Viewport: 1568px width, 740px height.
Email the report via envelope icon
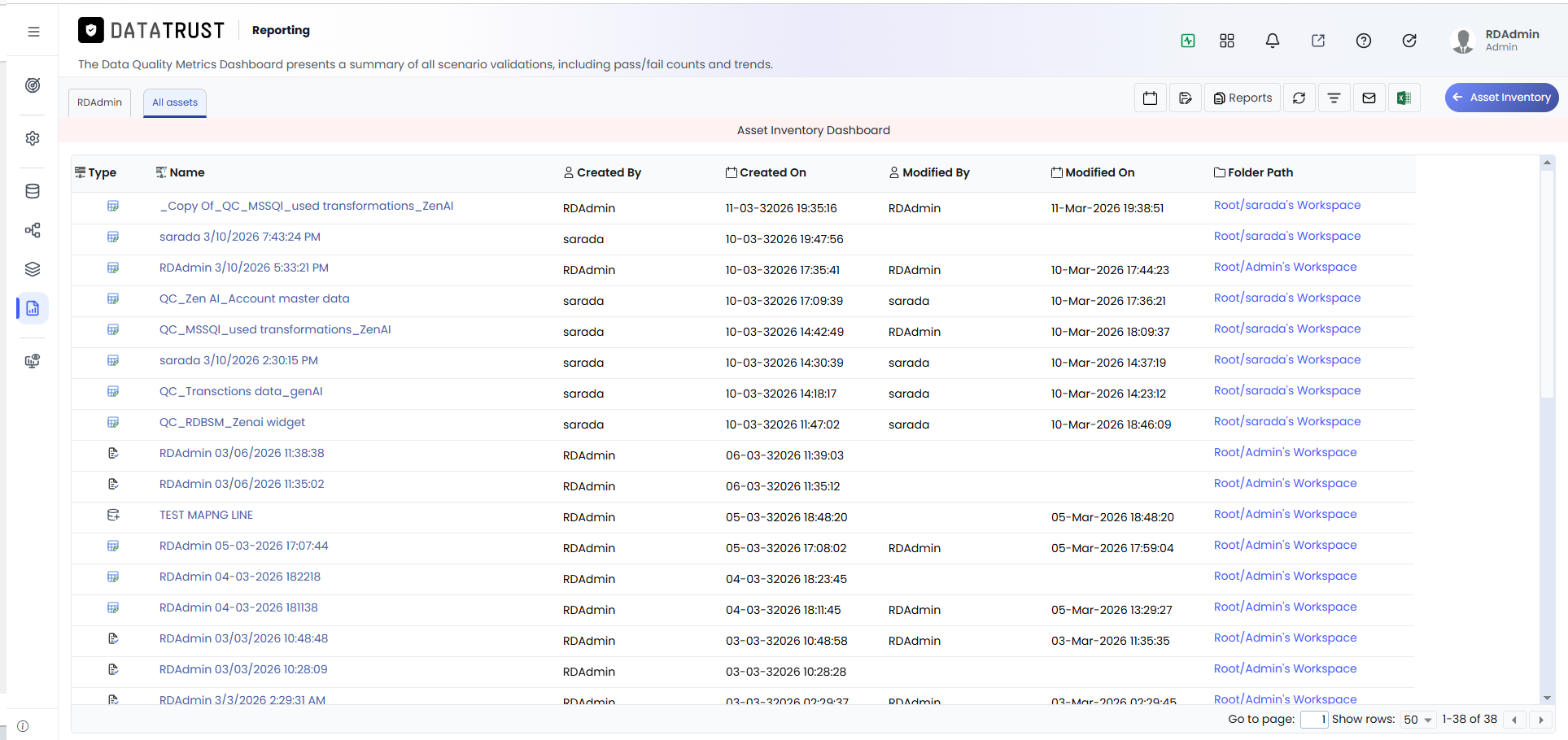click(1369, 98)
